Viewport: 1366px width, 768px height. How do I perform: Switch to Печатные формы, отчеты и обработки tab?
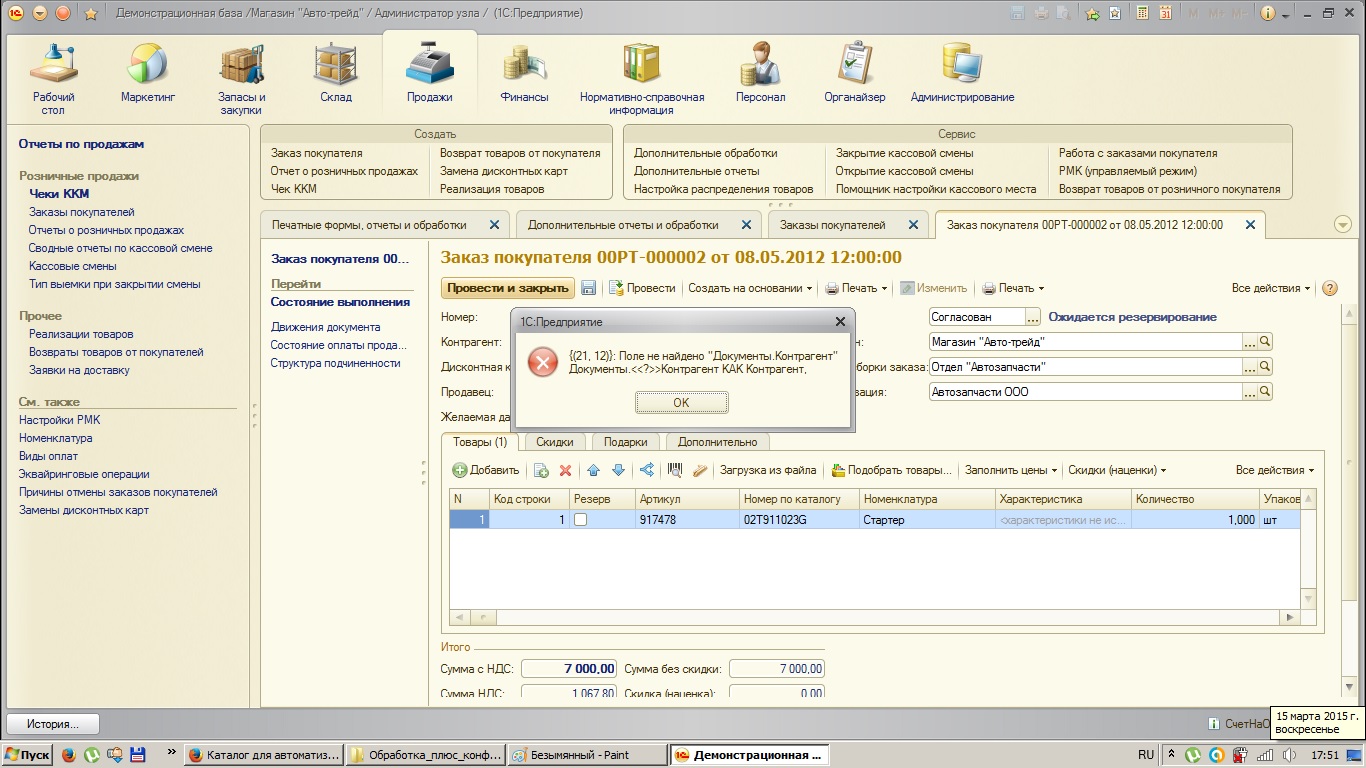click(369, 225)
